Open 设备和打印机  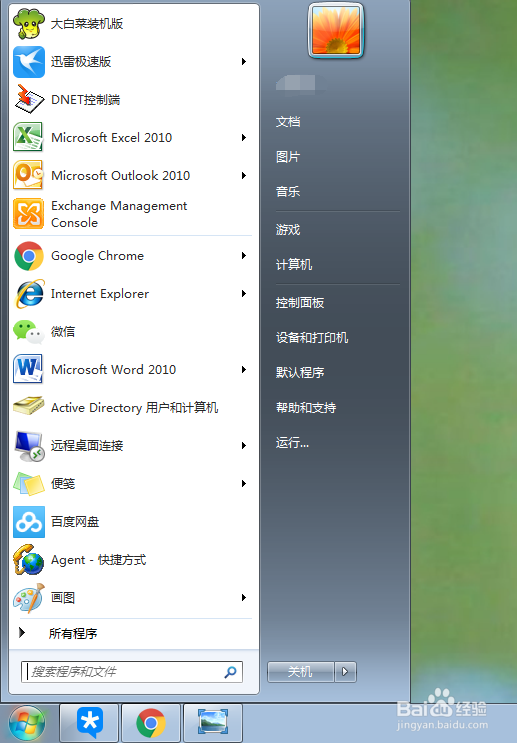(x=312, y=338)
